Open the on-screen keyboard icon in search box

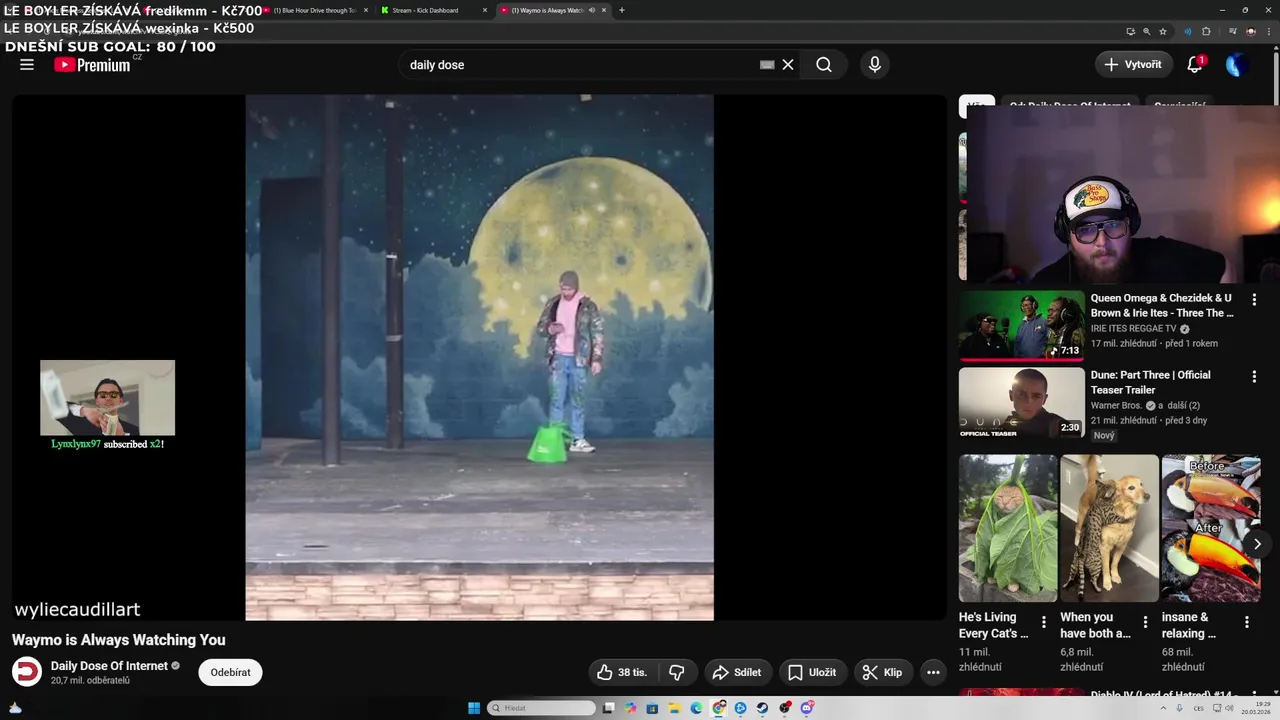pyautogui.click(x=767, y=65)
